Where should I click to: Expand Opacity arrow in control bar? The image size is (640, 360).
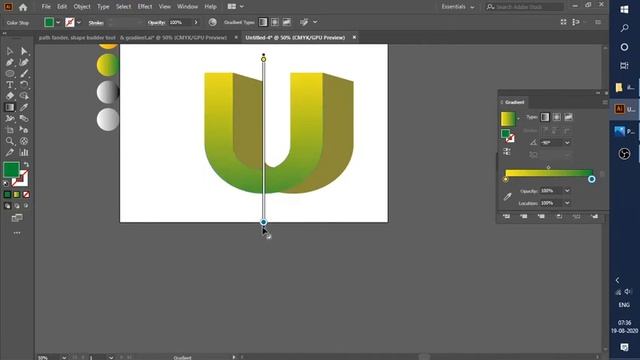196,22
